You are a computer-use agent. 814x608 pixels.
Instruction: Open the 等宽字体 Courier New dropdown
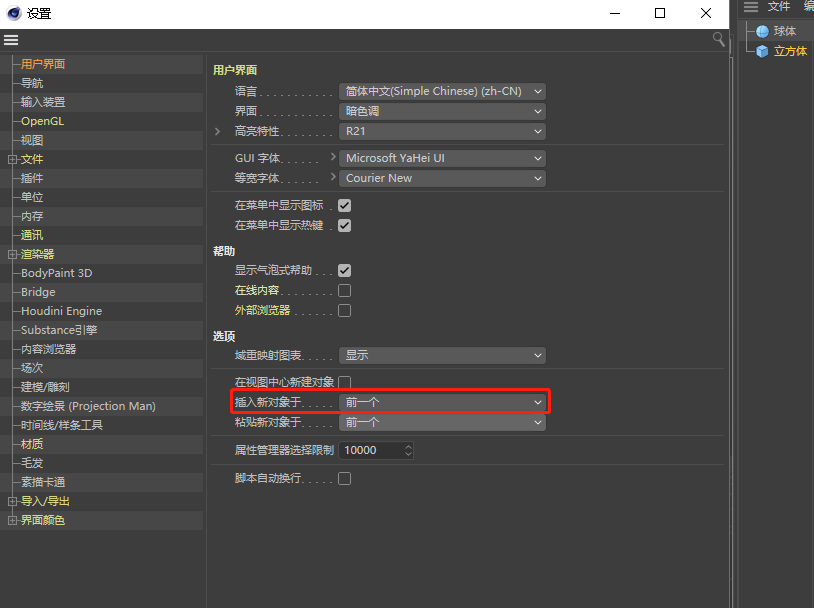point(442,178)
